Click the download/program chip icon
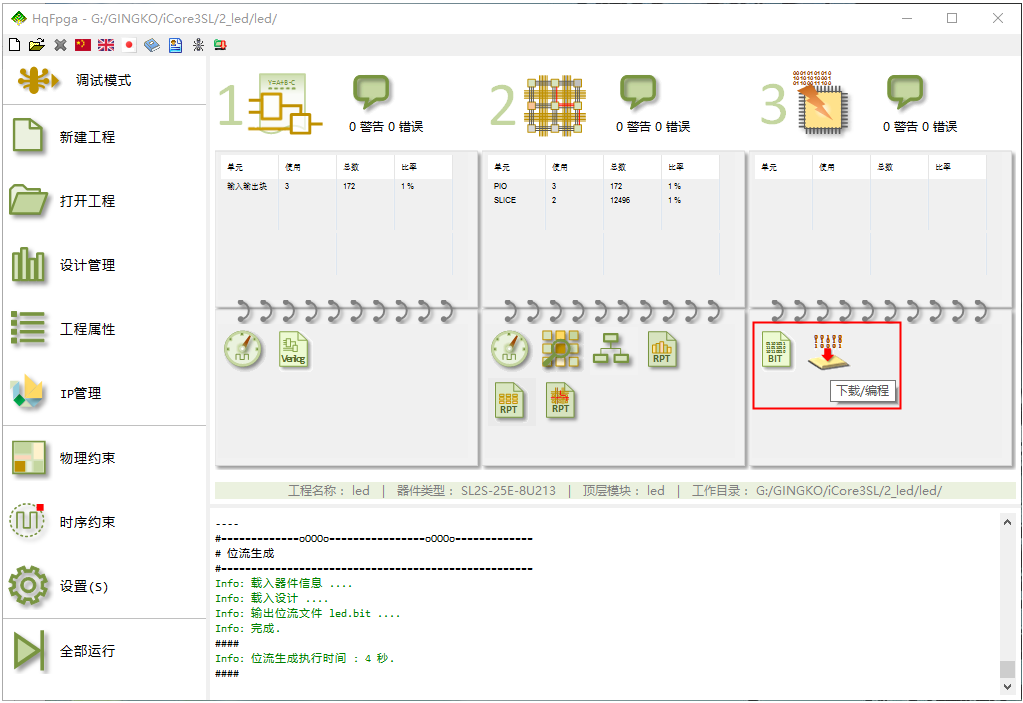The height and width of the screenshot is (703, 1023). (827, 352)
